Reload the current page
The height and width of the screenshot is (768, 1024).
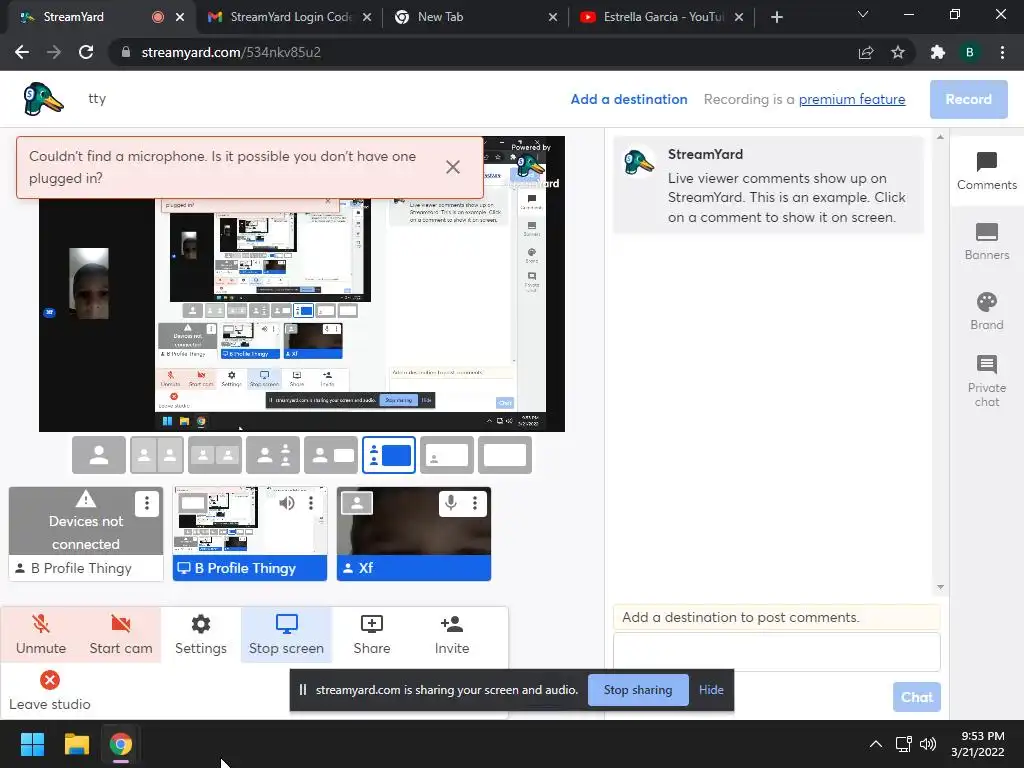[86, 52]
